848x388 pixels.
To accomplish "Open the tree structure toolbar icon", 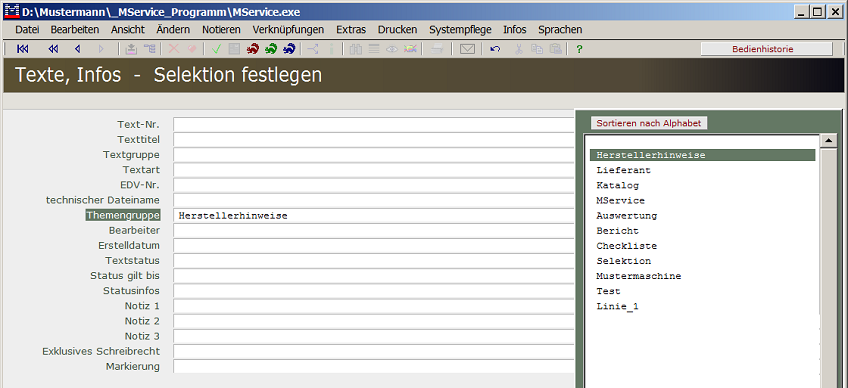I will point(149,49).
